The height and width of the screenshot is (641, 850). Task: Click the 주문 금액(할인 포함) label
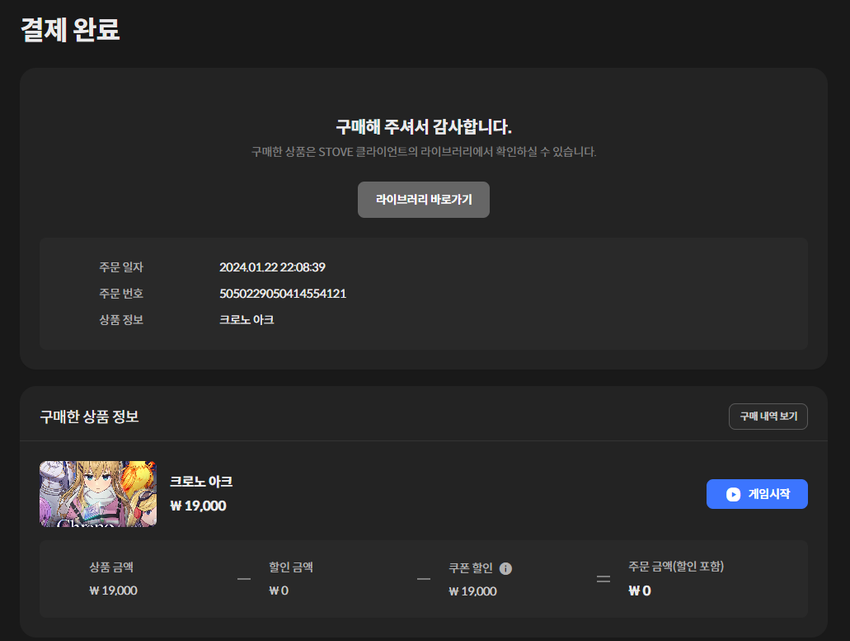676,566
